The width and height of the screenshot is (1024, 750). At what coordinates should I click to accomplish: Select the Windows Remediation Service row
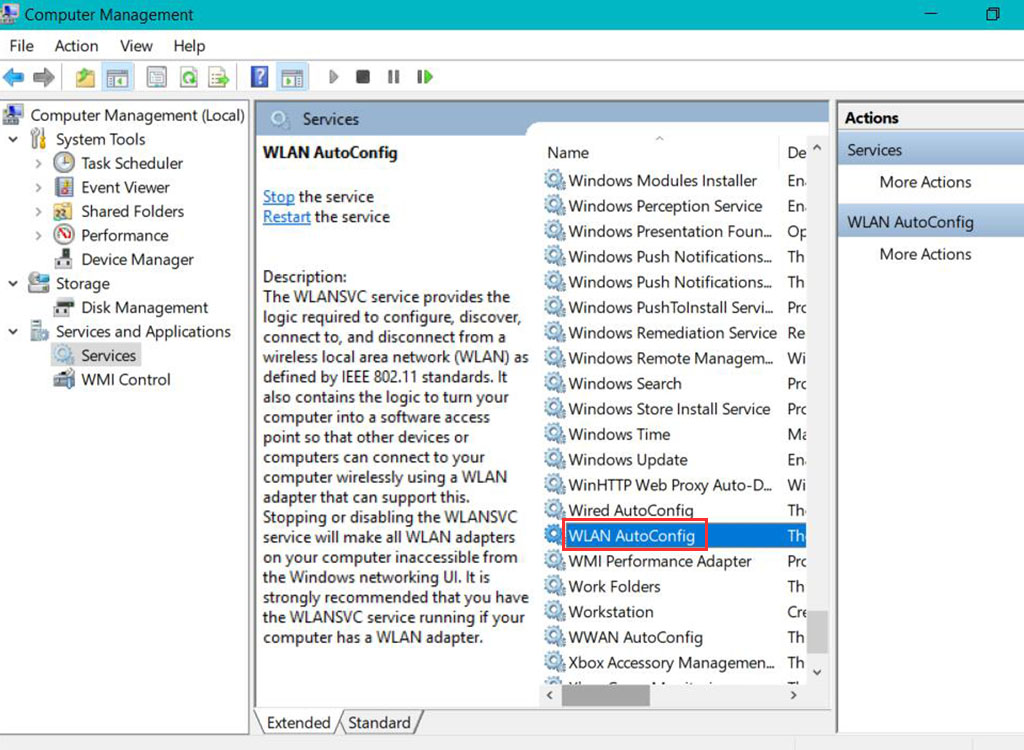point(675,333)
